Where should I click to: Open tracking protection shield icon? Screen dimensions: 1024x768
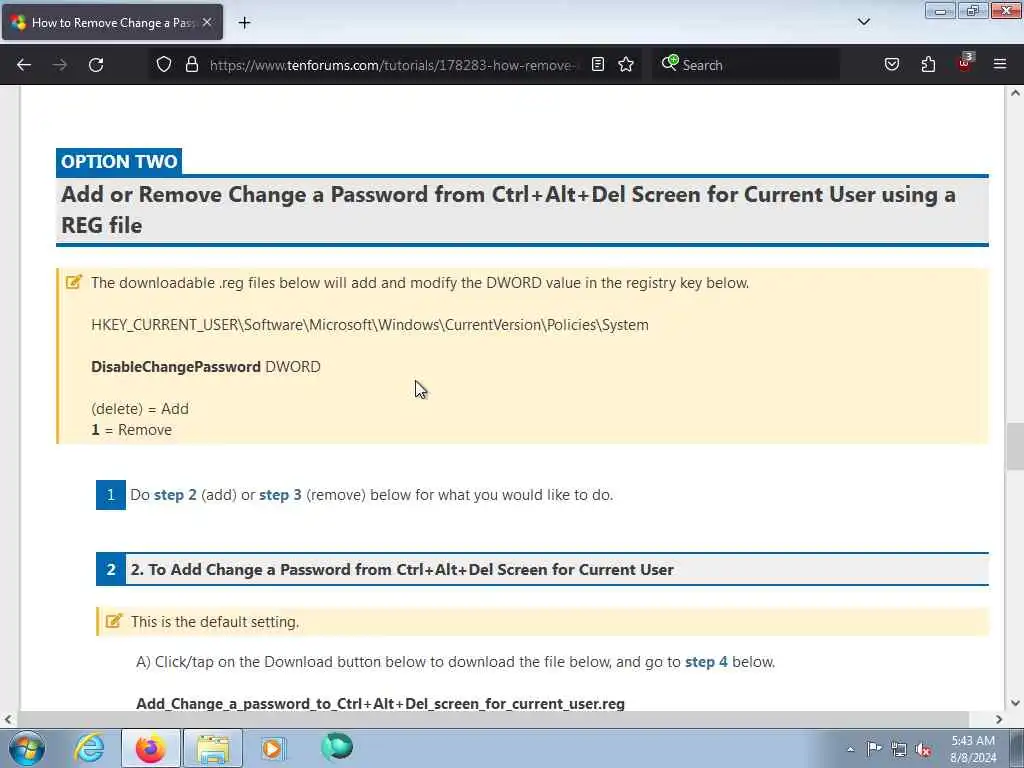tap(164, 64)
